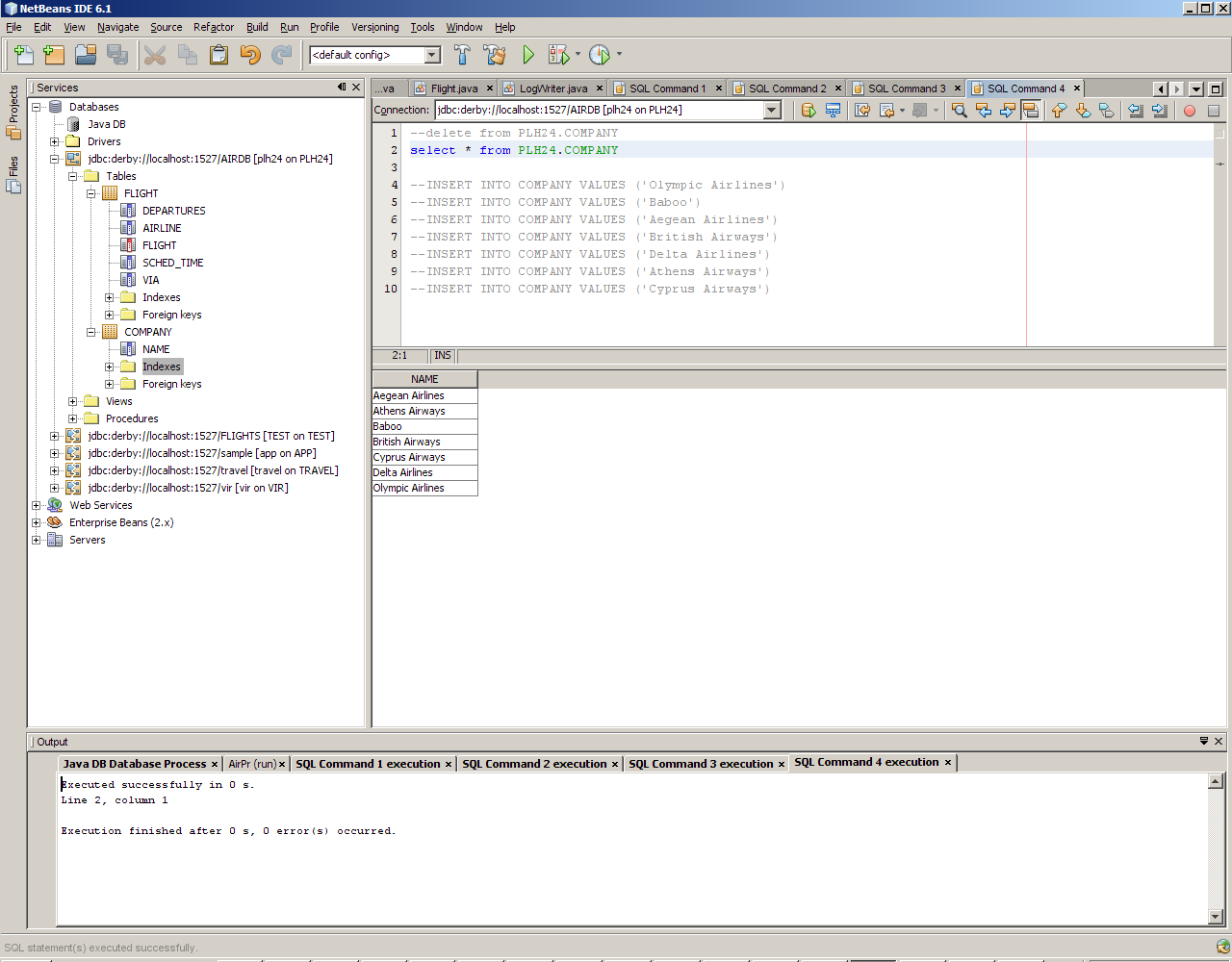
Task: Expand the Views folder
Action: [73, 401]
